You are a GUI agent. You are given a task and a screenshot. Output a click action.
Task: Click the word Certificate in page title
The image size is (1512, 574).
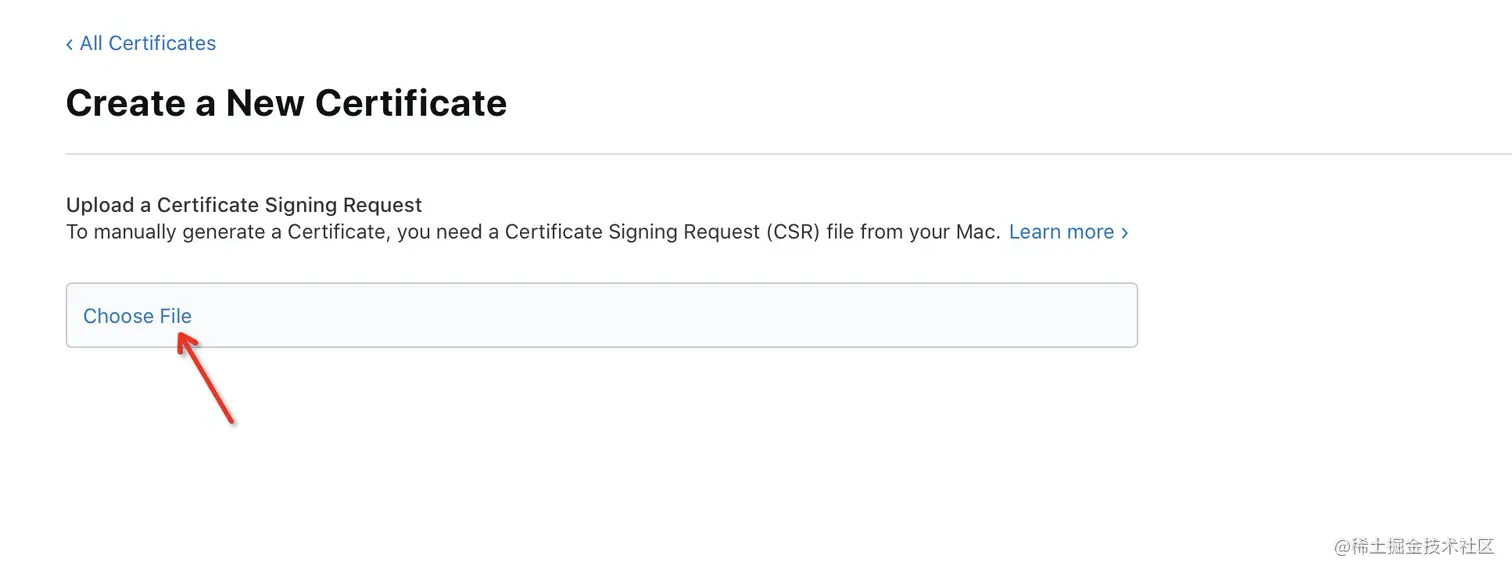(x=411, y=103)
